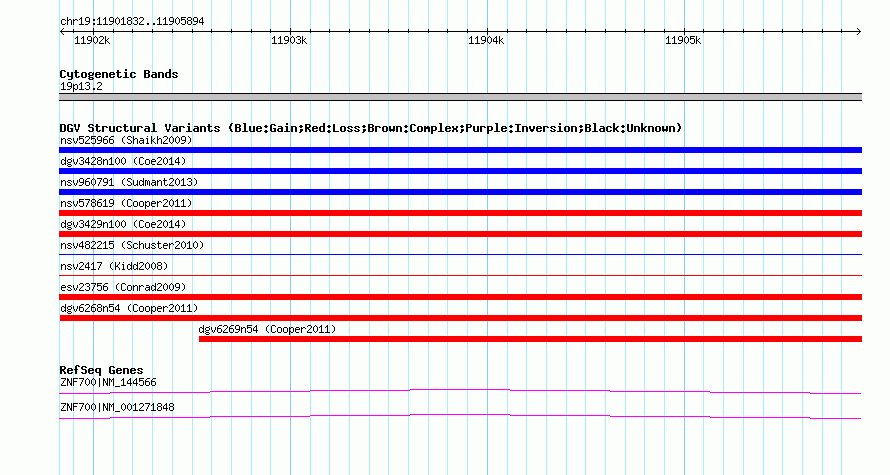Click the ruler's right arrowhead
This screenshot has width=890, height=475.
point(859,32)
